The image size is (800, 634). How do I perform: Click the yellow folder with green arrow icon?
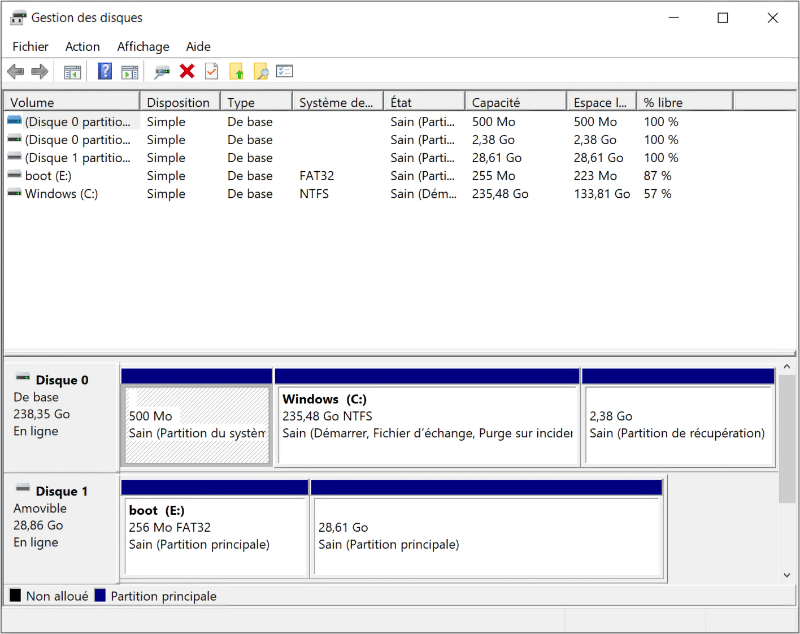click(236, 71)
